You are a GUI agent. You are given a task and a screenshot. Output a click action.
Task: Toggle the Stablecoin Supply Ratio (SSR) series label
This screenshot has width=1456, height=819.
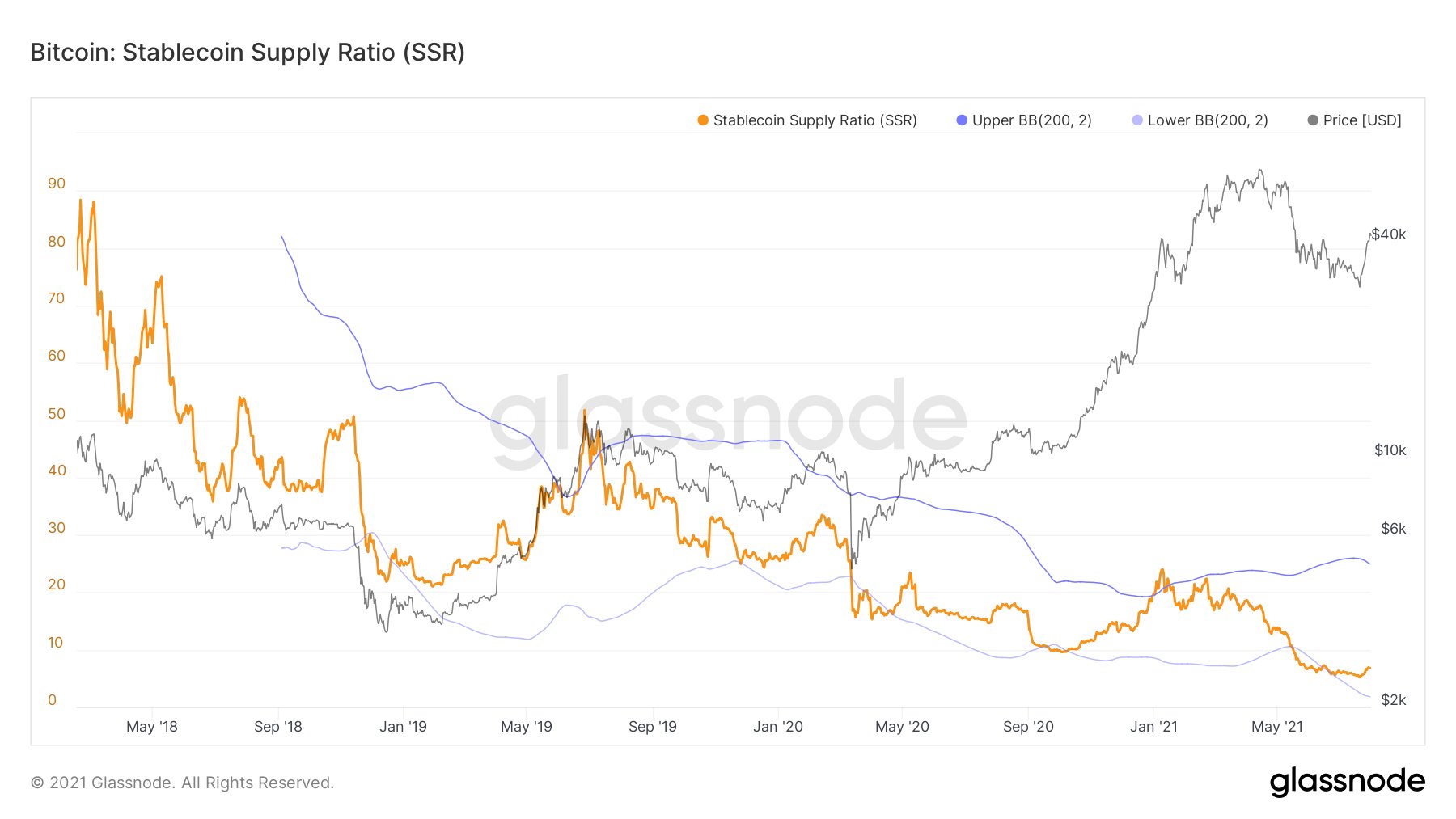pyautogui.click(x=815, y=120)
